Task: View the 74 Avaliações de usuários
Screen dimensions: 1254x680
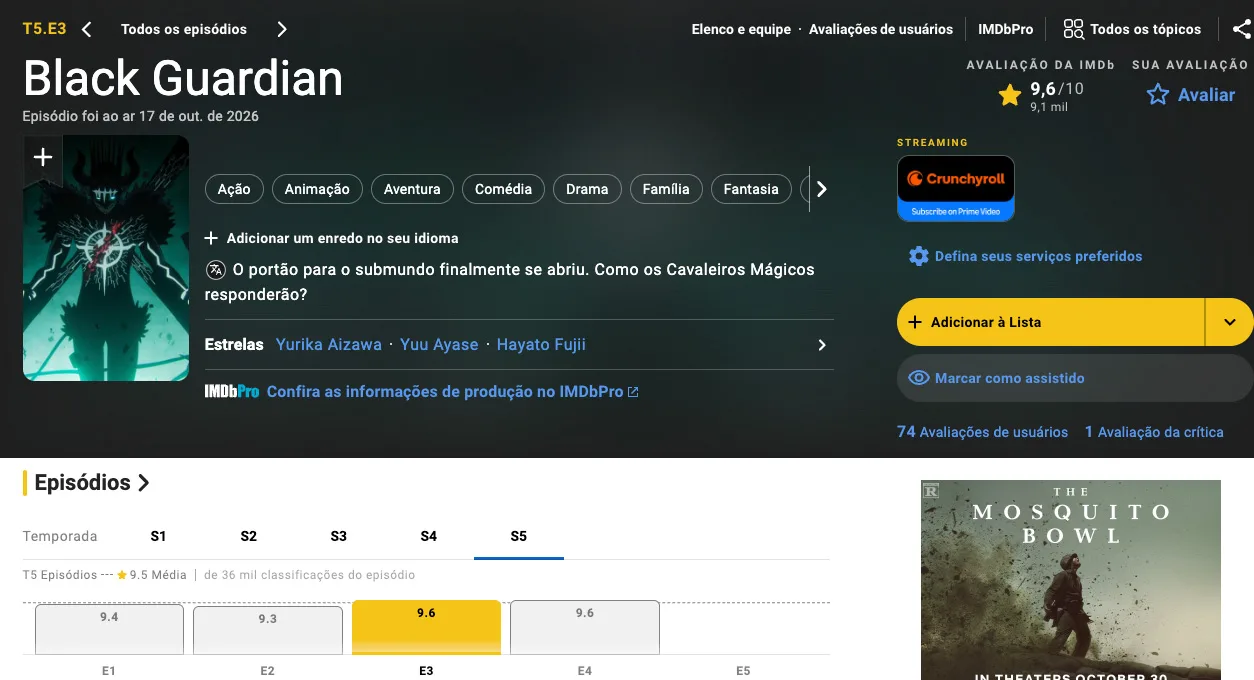Action: 983,432
